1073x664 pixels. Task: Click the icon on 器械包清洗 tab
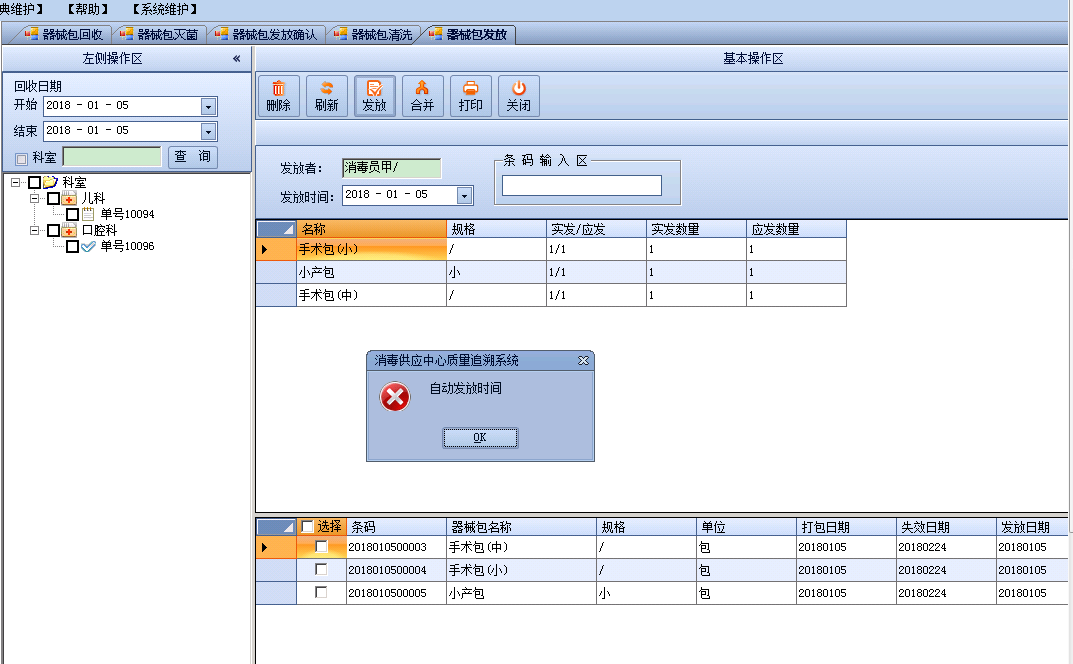click(x=341, y=34)
